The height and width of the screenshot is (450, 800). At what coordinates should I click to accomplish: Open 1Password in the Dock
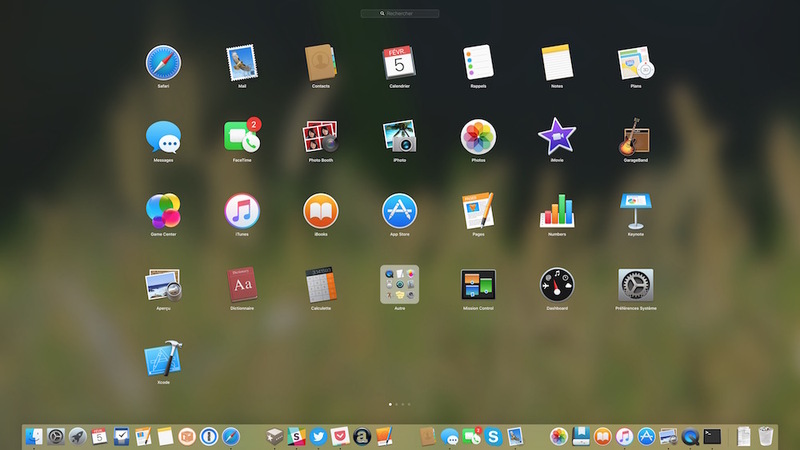coord(209,437)
